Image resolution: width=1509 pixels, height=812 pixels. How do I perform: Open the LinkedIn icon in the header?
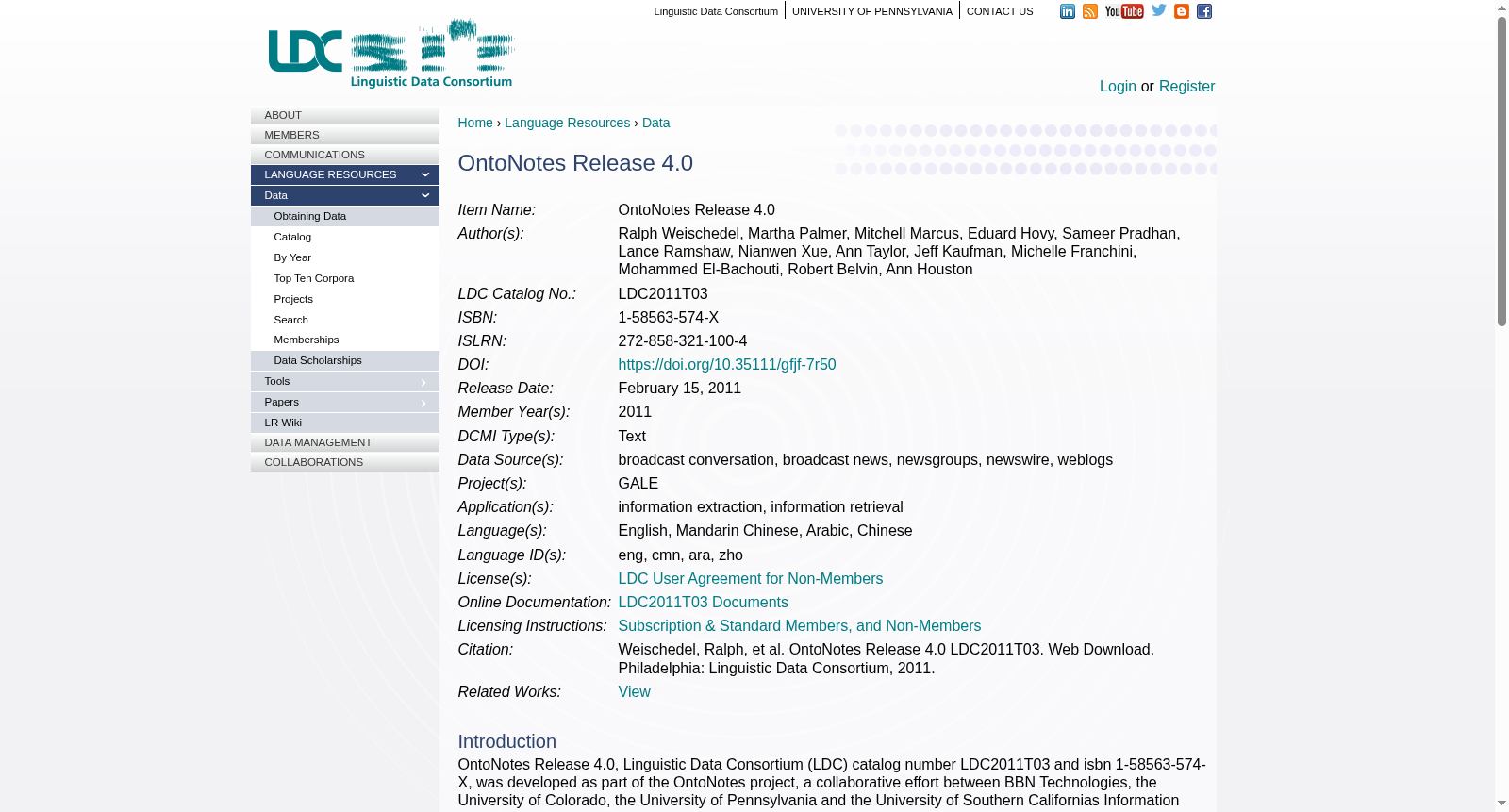pos(1068,11)
